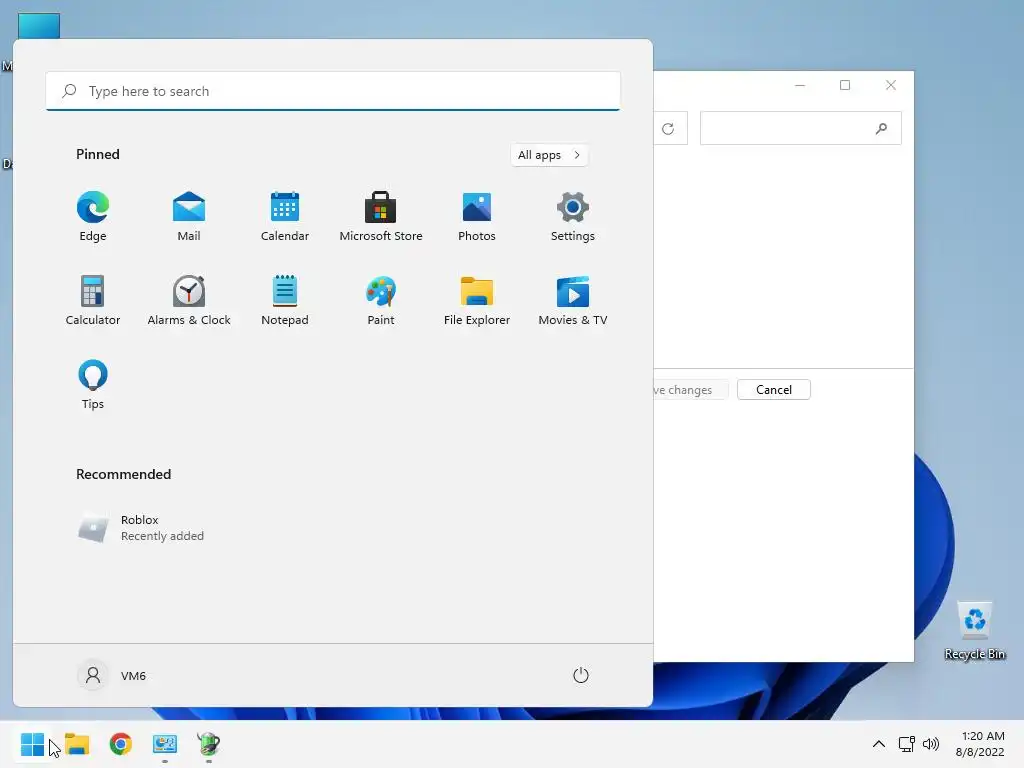Viewport: 1024px width, 768px height.
Task: Open the Edge browser from Pinned
Action: coord(93,217)
